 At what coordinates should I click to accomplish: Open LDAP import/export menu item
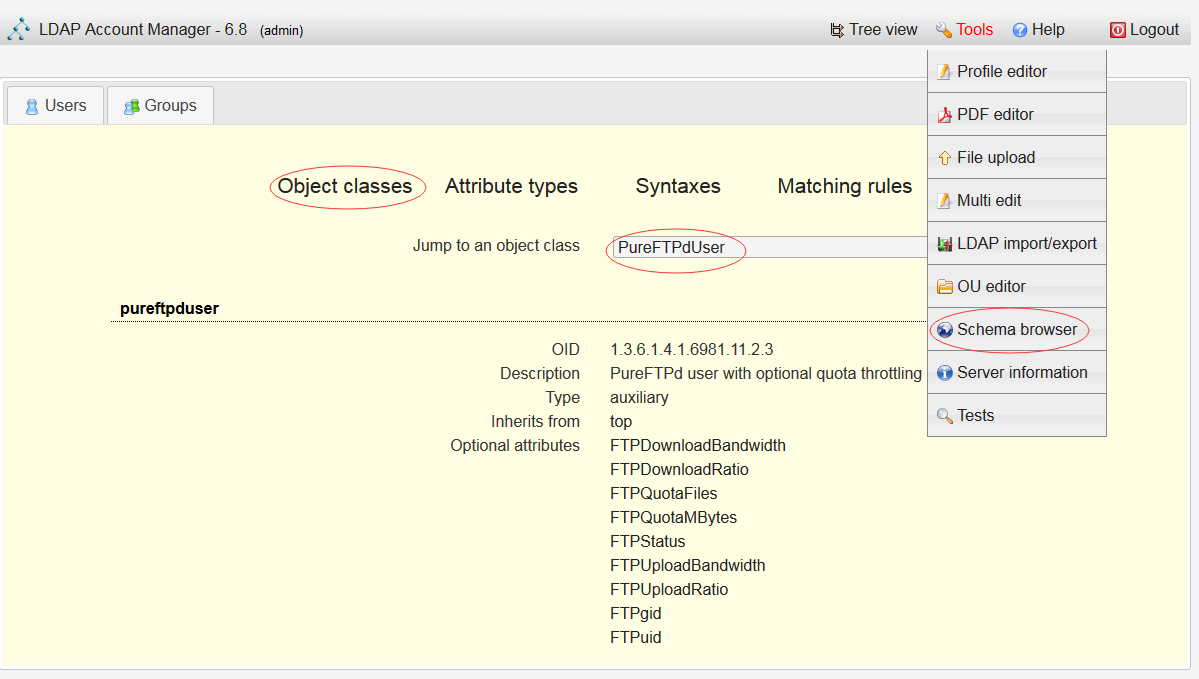tap(1026, 244)
